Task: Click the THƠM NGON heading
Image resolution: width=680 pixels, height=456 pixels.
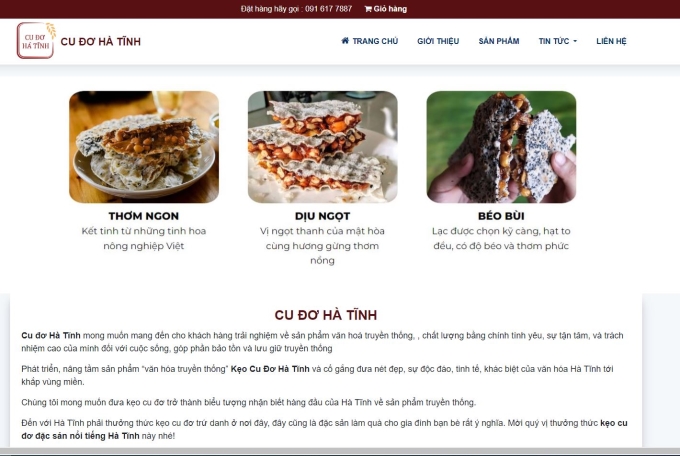Action: (x=144, y=216)
